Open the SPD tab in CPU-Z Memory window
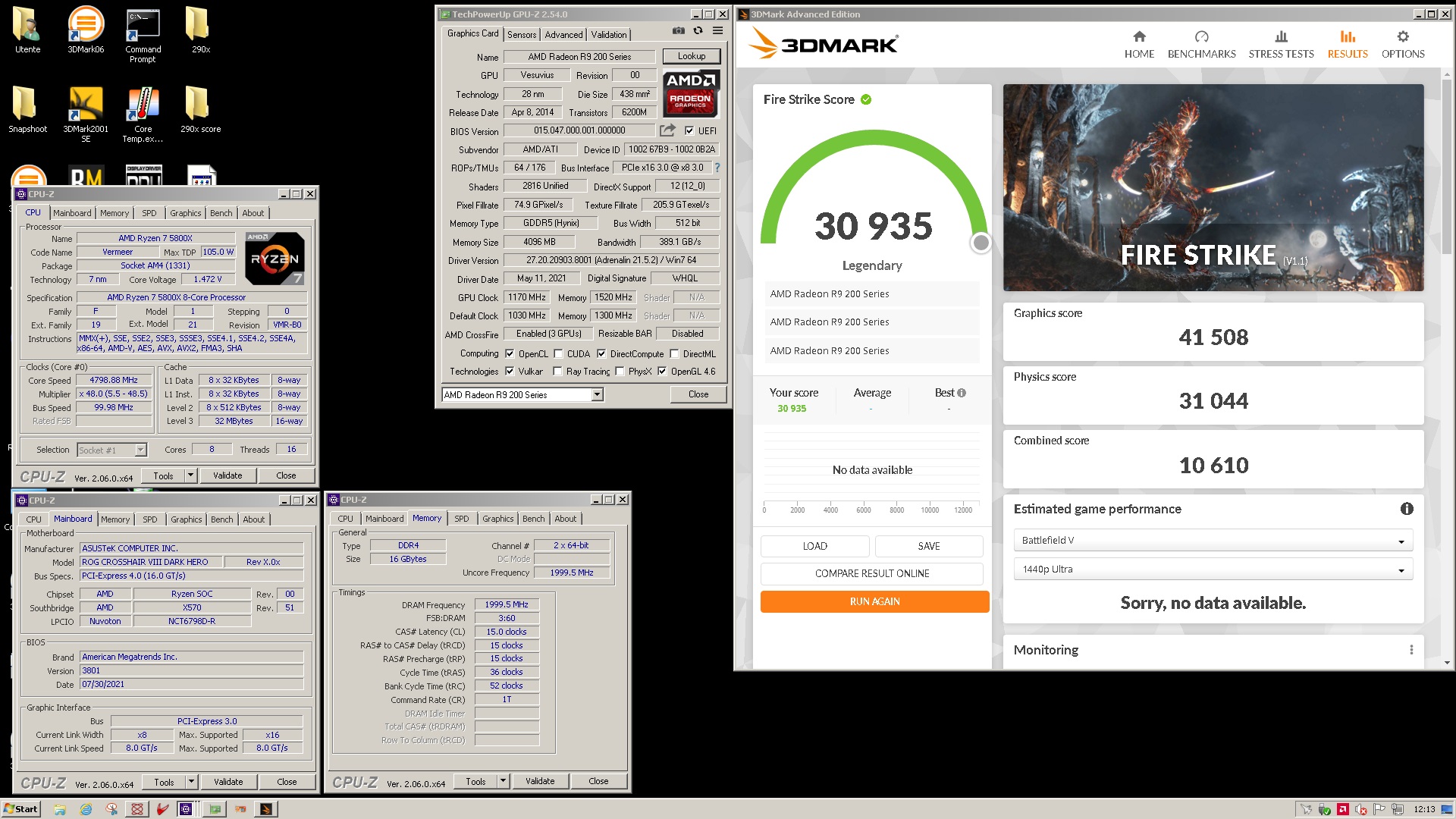The height and width of the screenshot is (819, 1456). pyautogui.click(x=461, y=519)
